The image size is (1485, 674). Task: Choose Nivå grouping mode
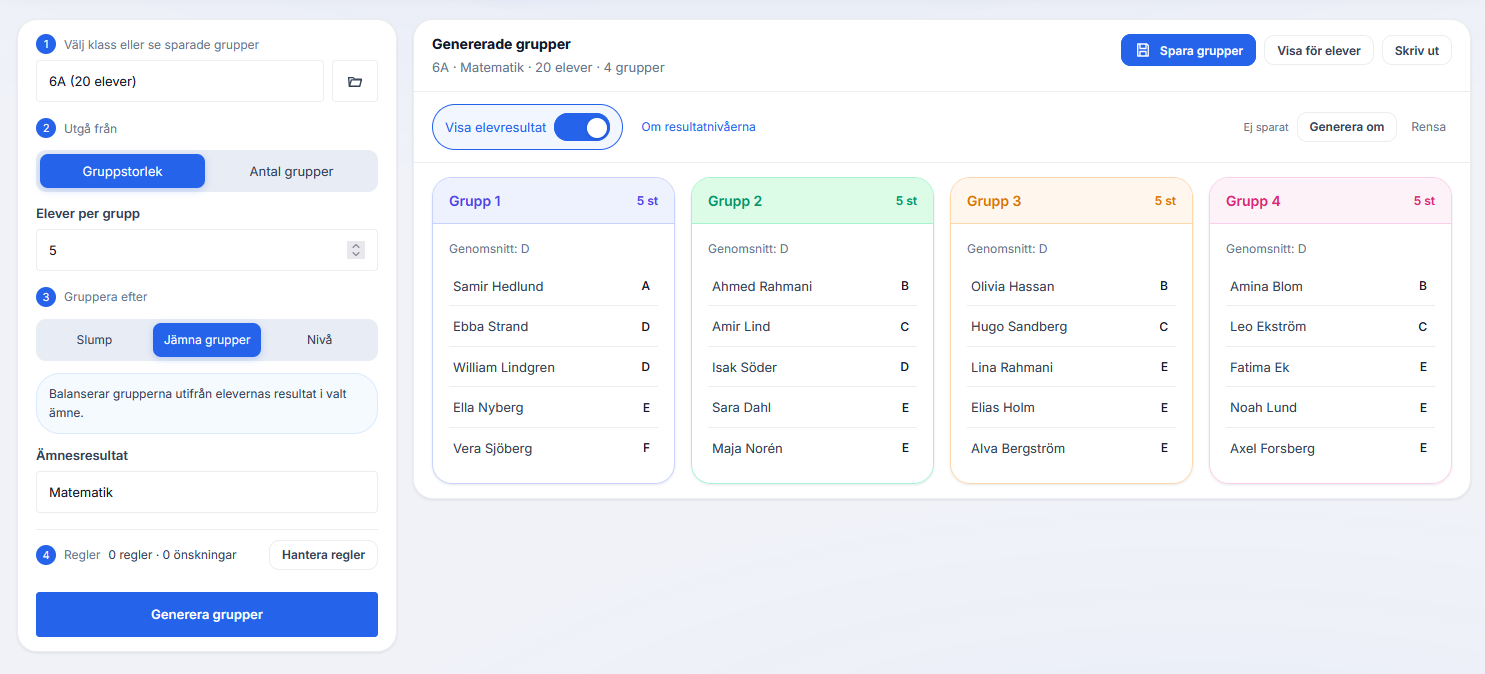[320, 340]
